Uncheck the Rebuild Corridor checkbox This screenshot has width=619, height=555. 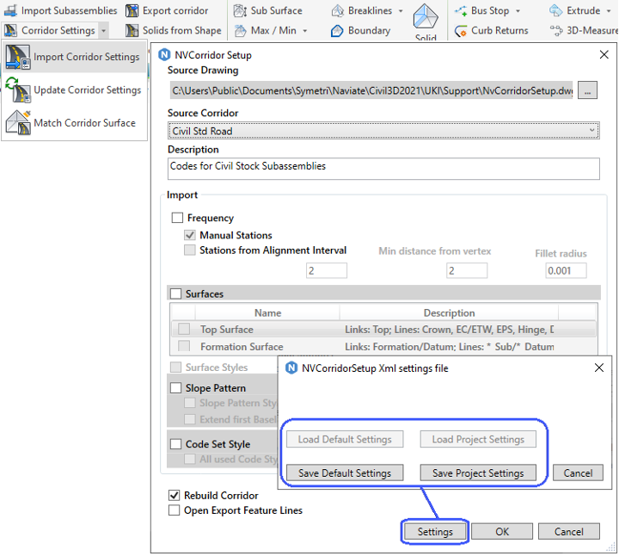click(175, 495)
